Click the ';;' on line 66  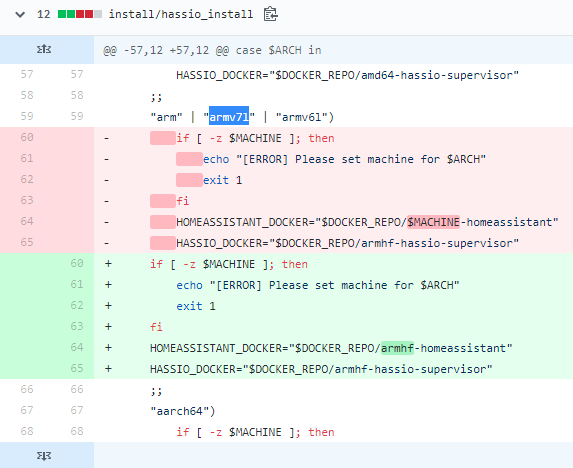pos(156,391)
